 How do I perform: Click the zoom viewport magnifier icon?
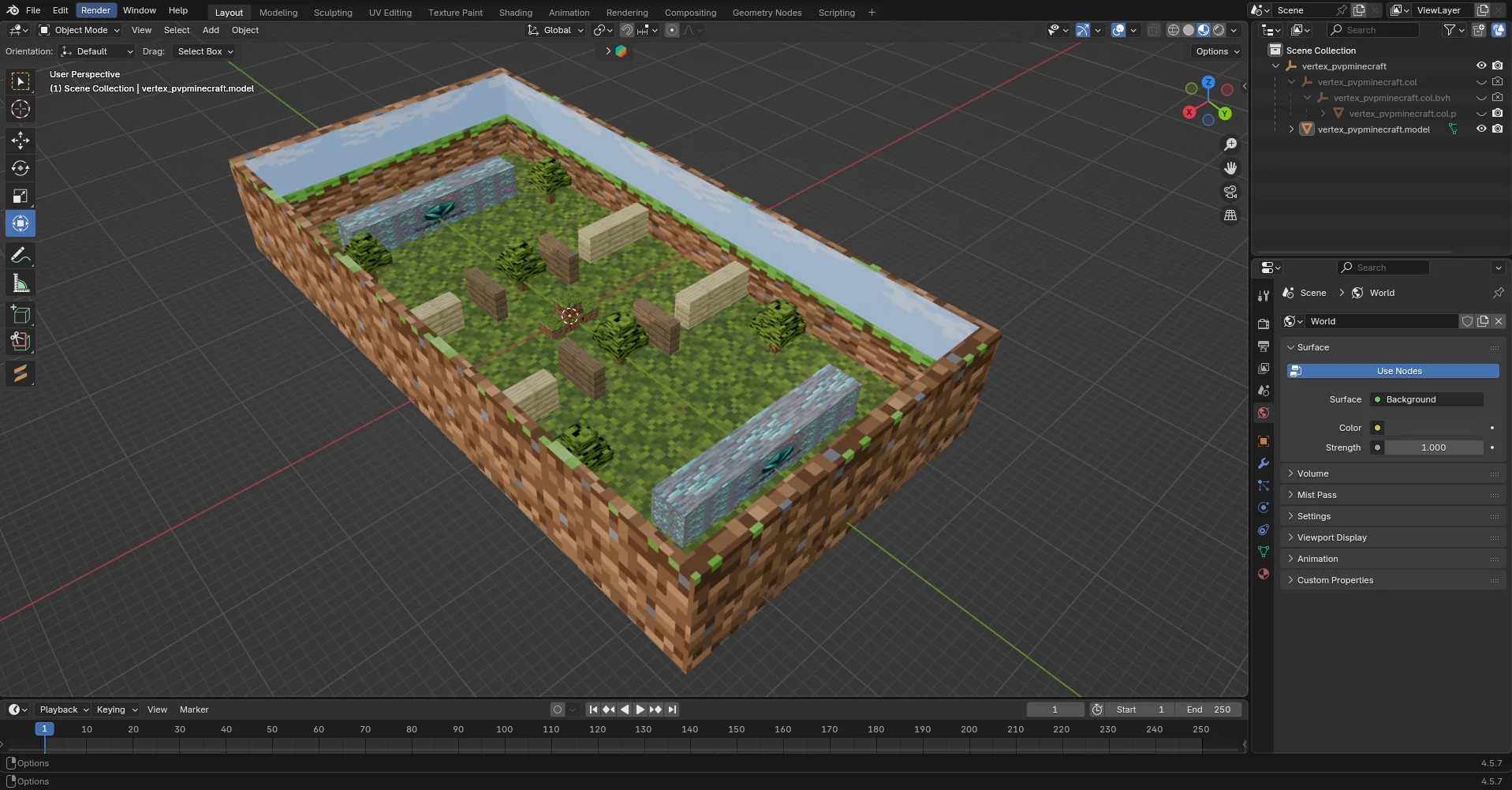pos(1230,144)
